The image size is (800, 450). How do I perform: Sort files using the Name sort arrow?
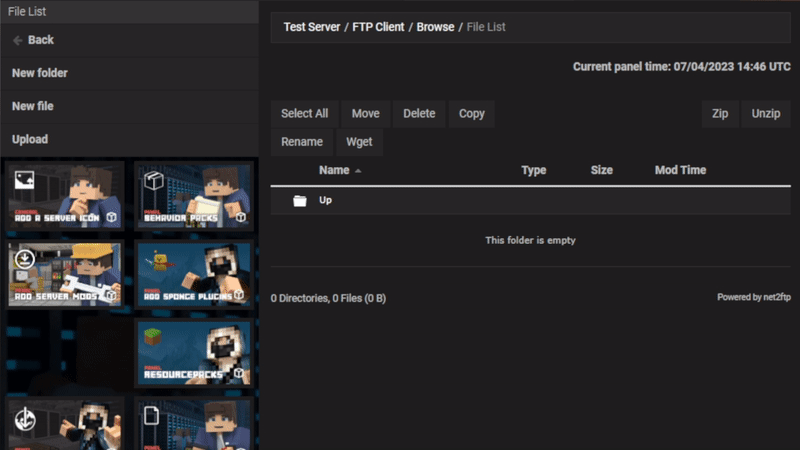tap(358, 171)
